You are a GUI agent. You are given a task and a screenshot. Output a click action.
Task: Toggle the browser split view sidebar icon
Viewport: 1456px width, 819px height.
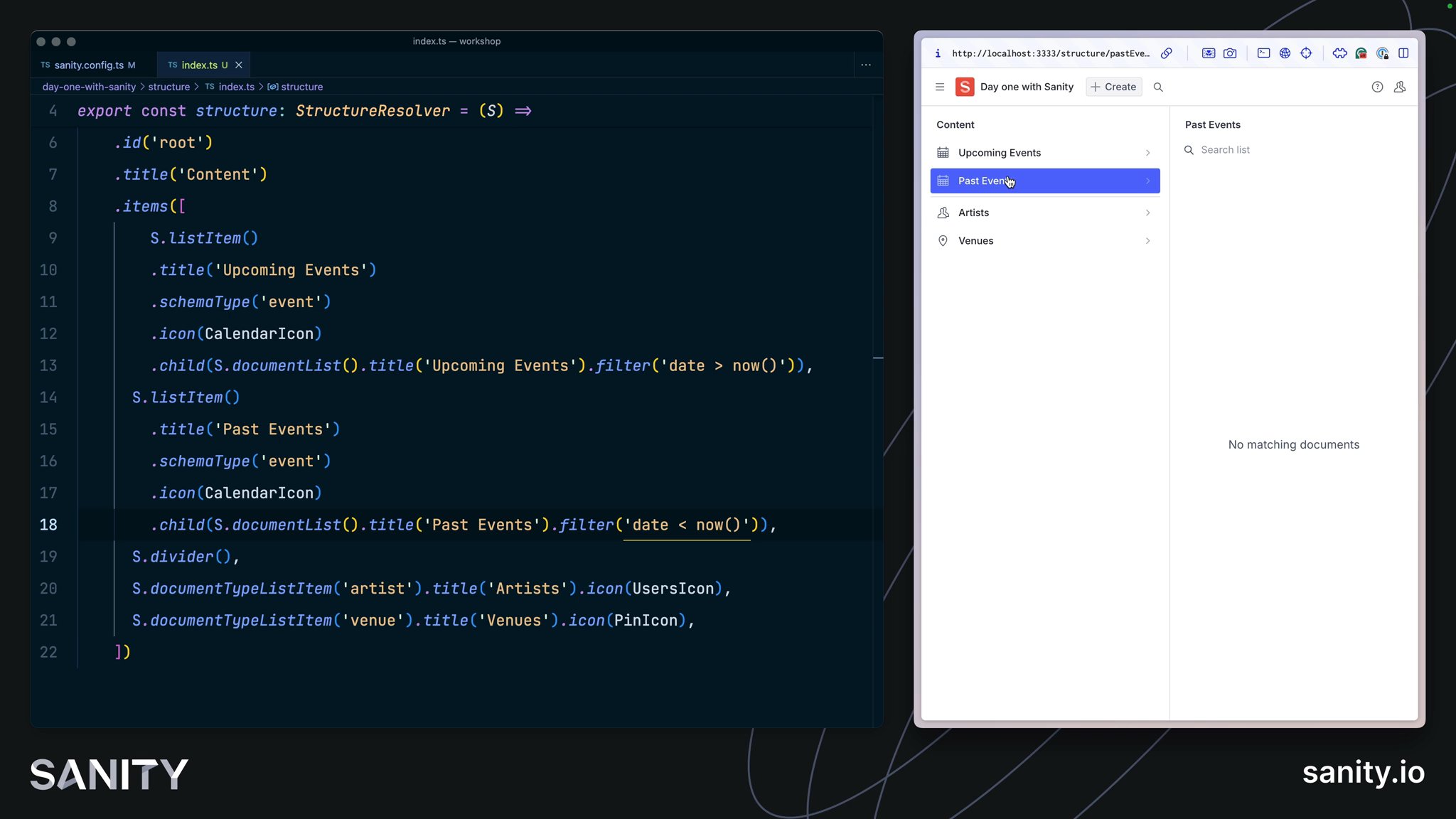(x=1403, y=53)
